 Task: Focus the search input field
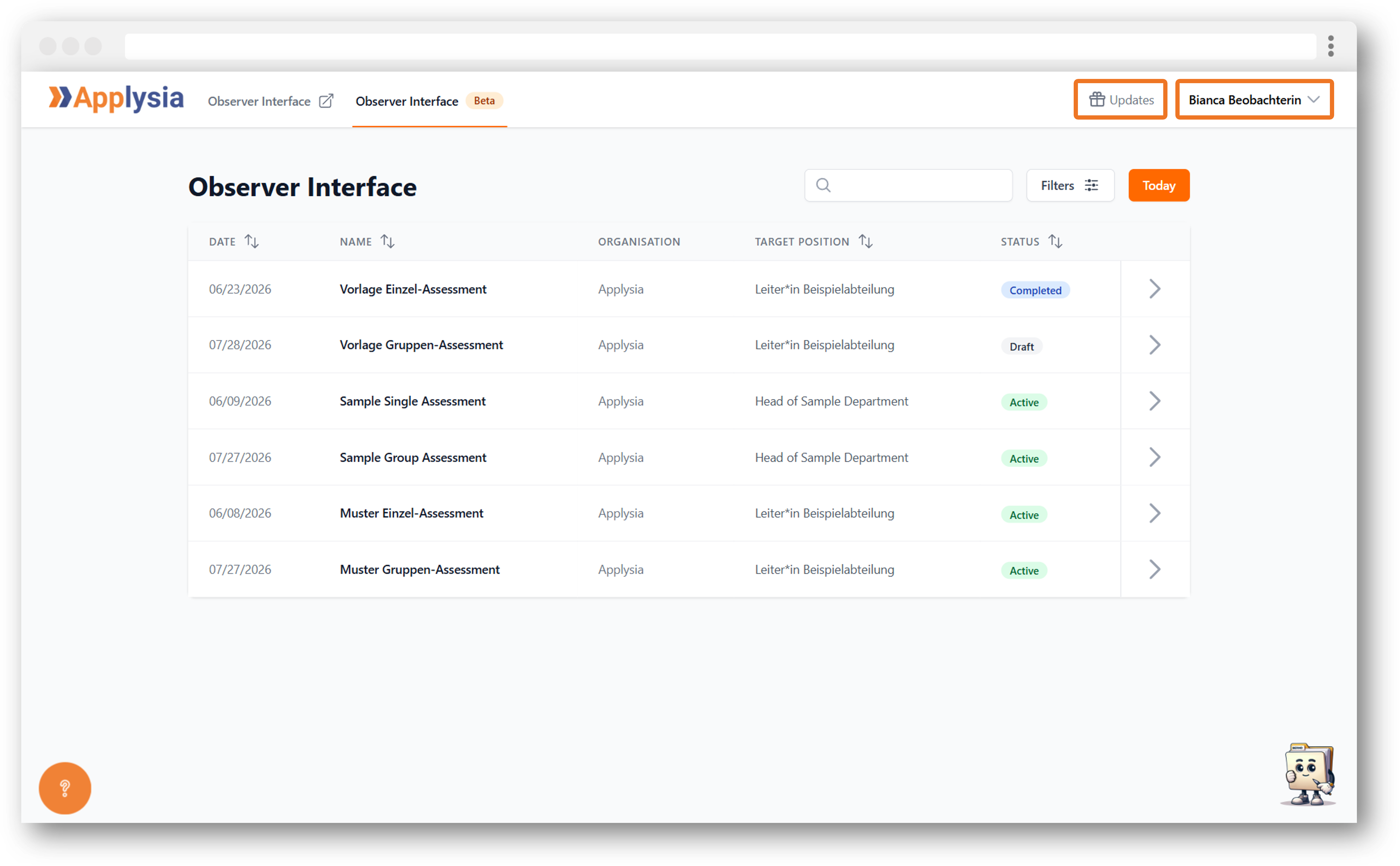[908, 185]
